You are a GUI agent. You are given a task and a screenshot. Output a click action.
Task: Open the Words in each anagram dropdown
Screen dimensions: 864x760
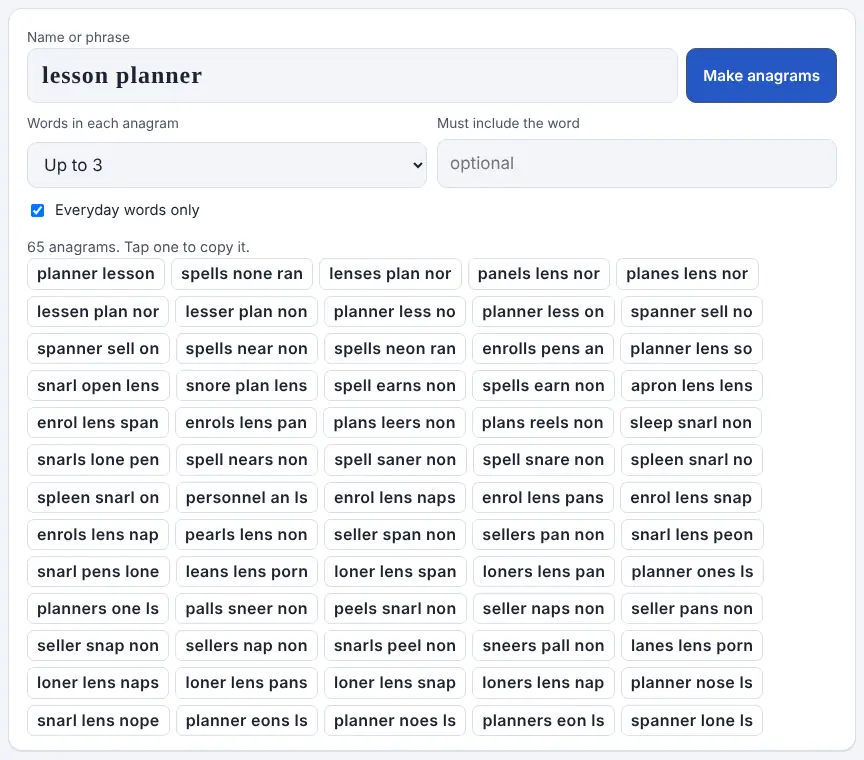(x=226, y=165)
